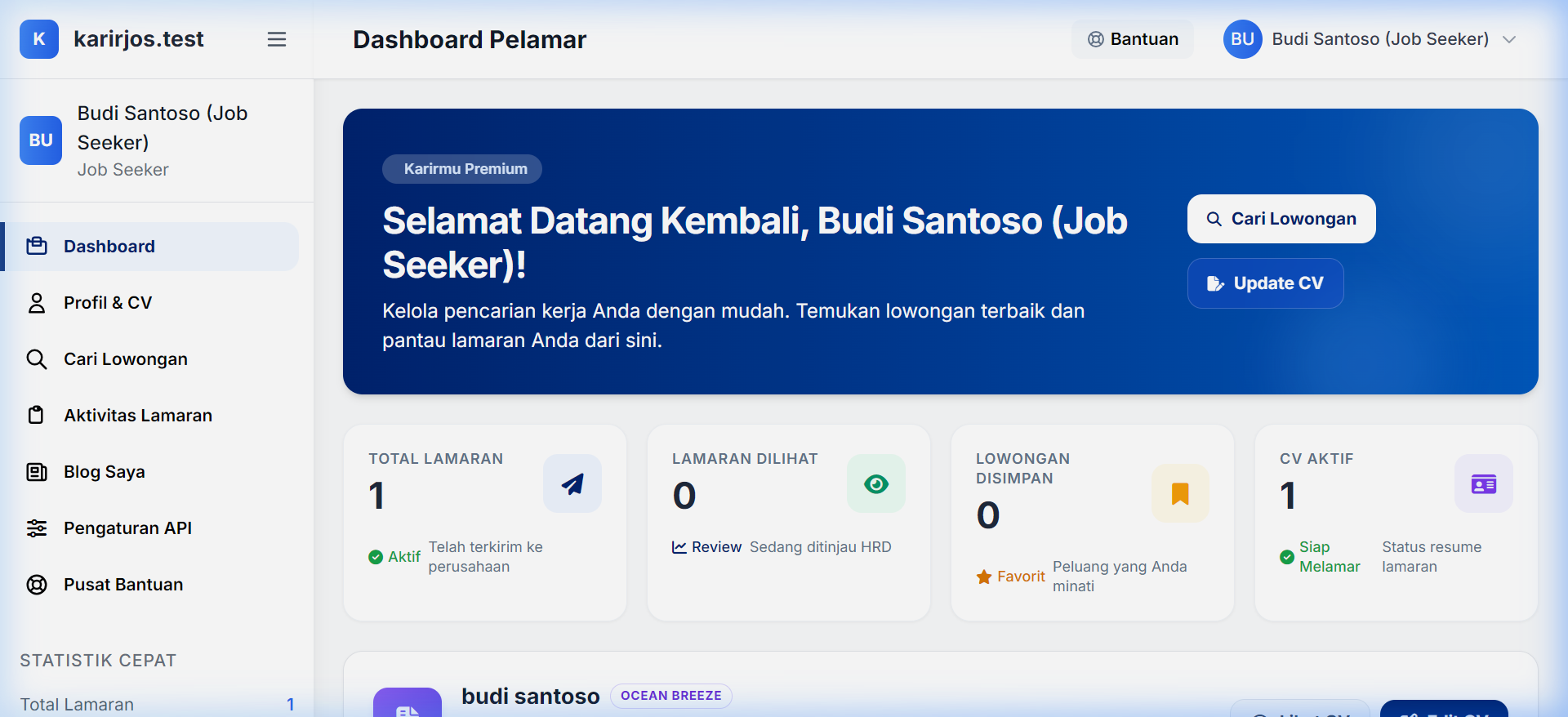Click the BU avatar in top header
This screenshot has width=1568, height=717.
tap(1243, 39)
